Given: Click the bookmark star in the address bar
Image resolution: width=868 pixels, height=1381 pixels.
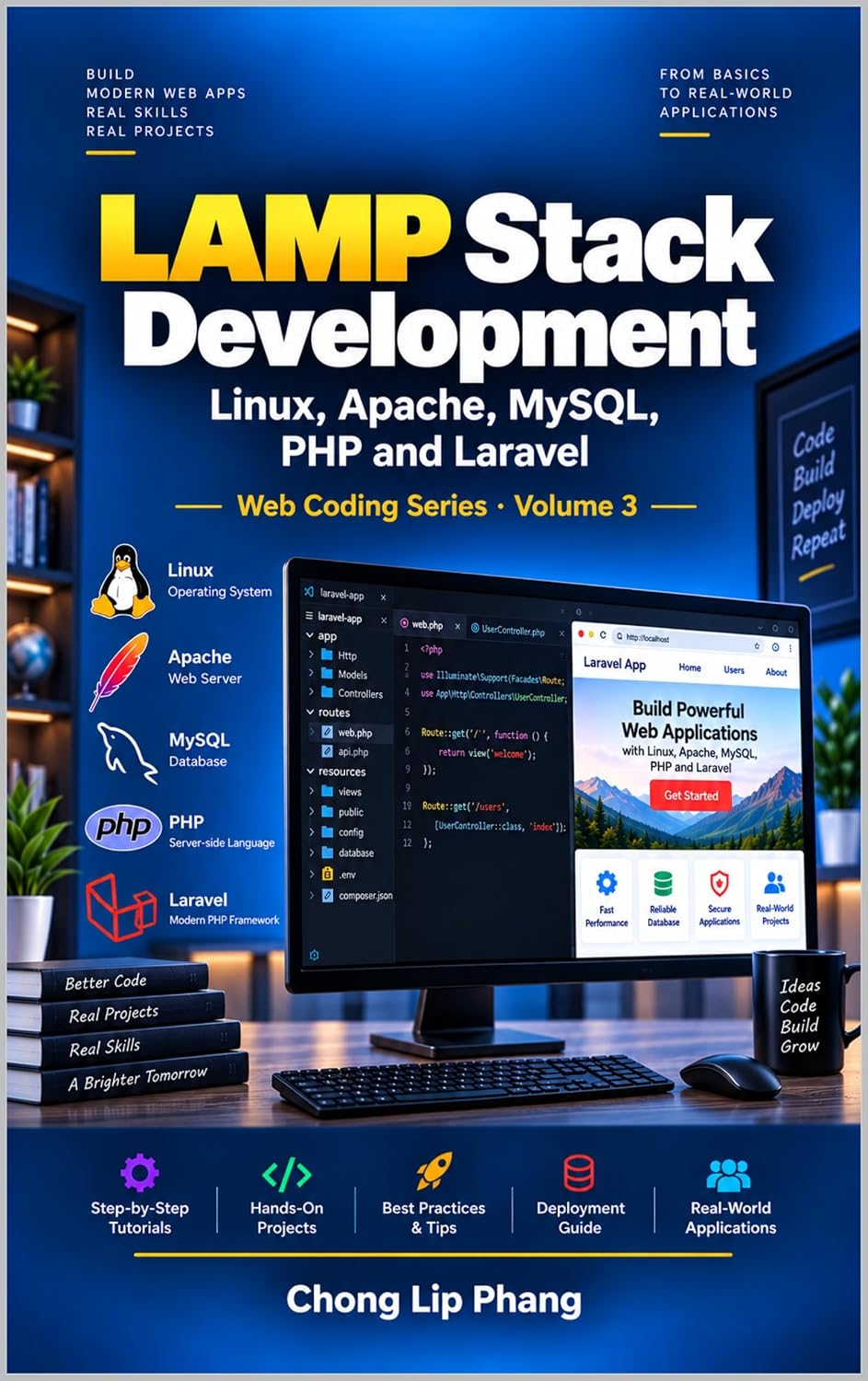Looking at the screenshot, I should (758, 646).
